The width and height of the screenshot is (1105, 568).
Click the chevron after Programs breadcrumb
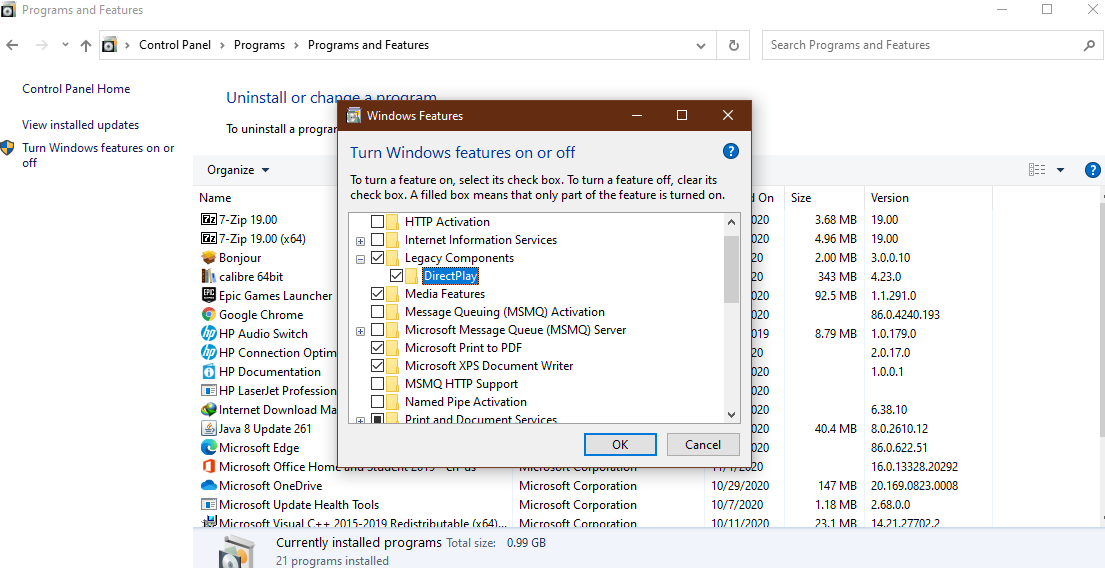[x=296, y=45]
